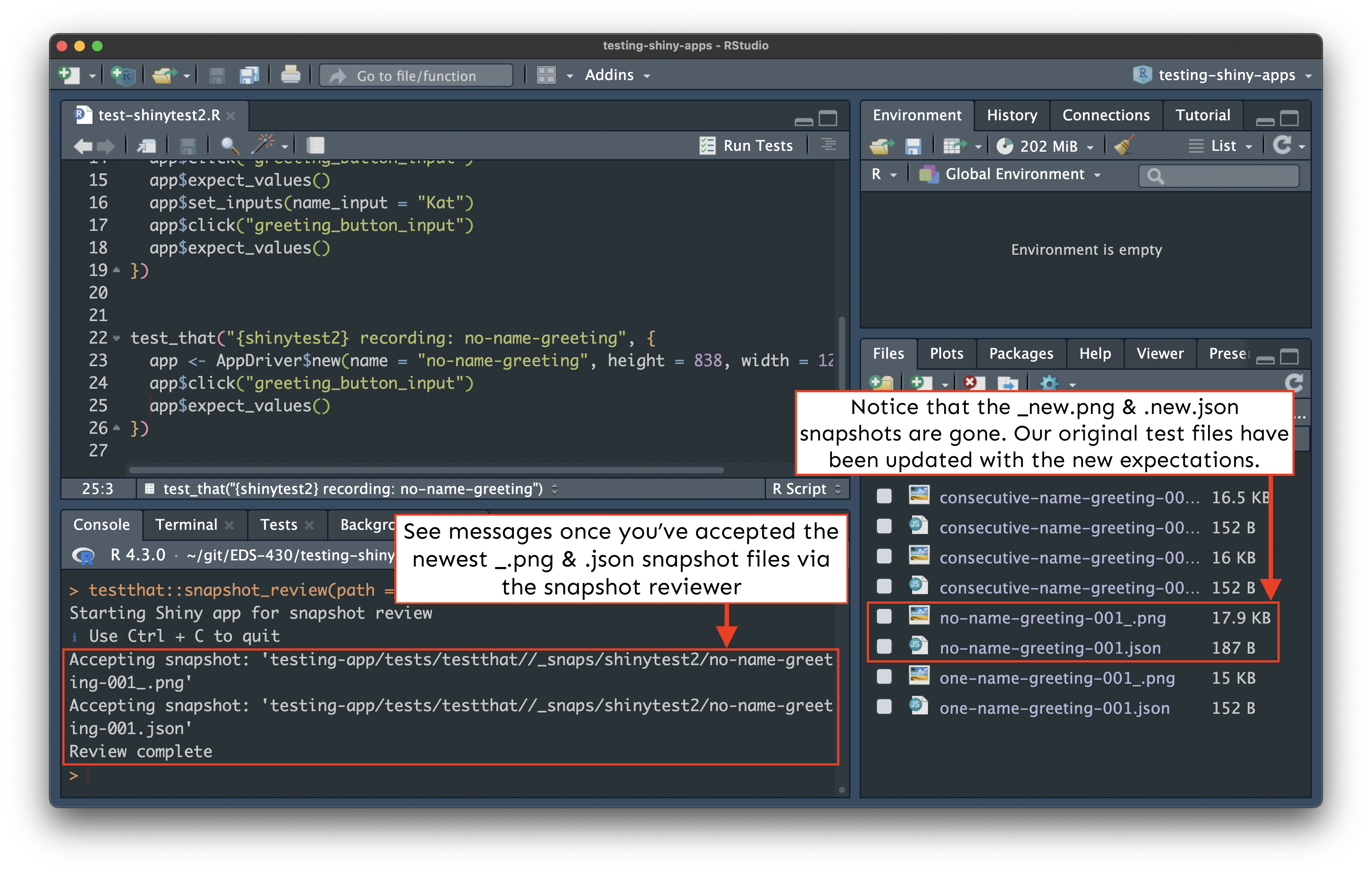Switch to the Terminal tab

click(186, 525)
